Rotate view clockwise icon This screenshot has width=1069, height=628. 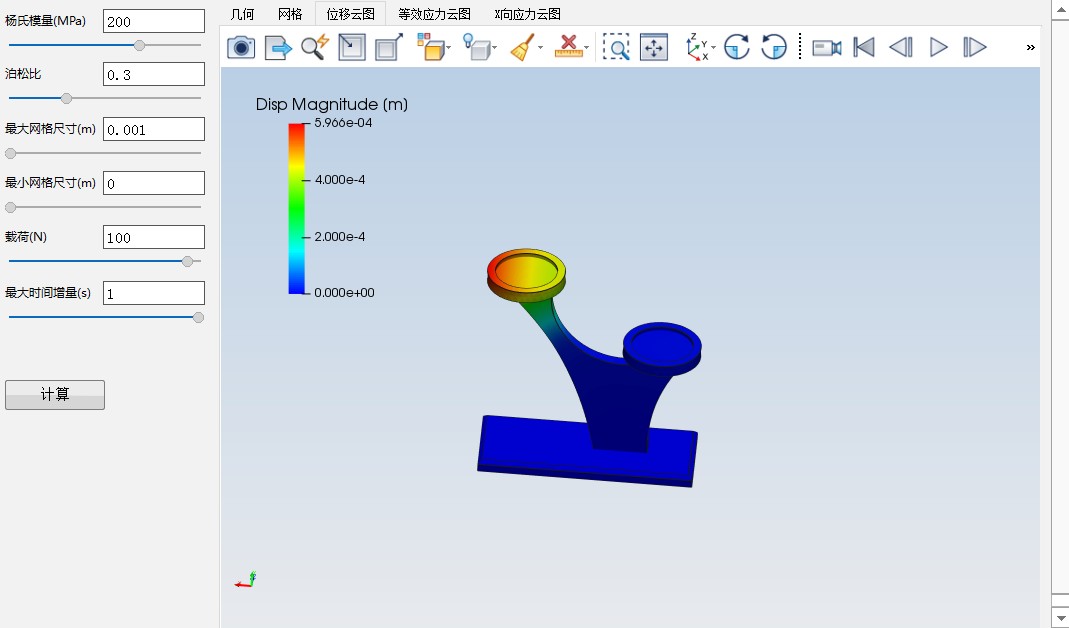(736, 47)
